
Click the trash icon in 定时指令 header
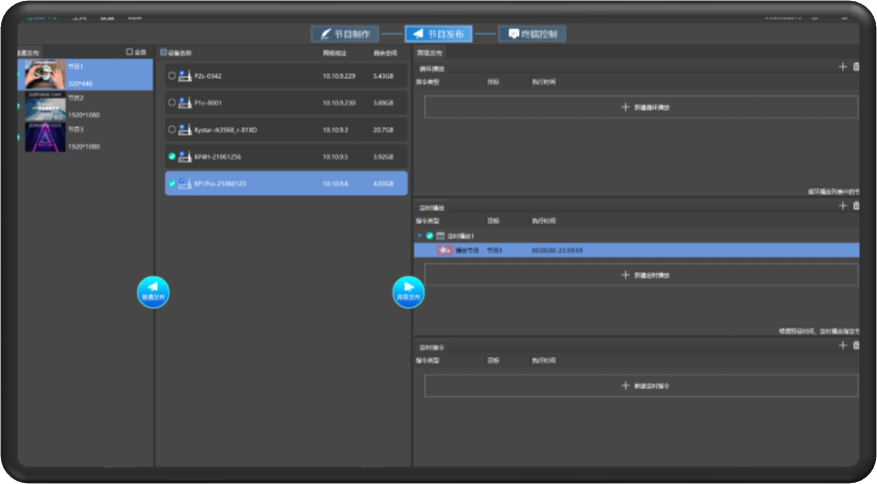856,345
